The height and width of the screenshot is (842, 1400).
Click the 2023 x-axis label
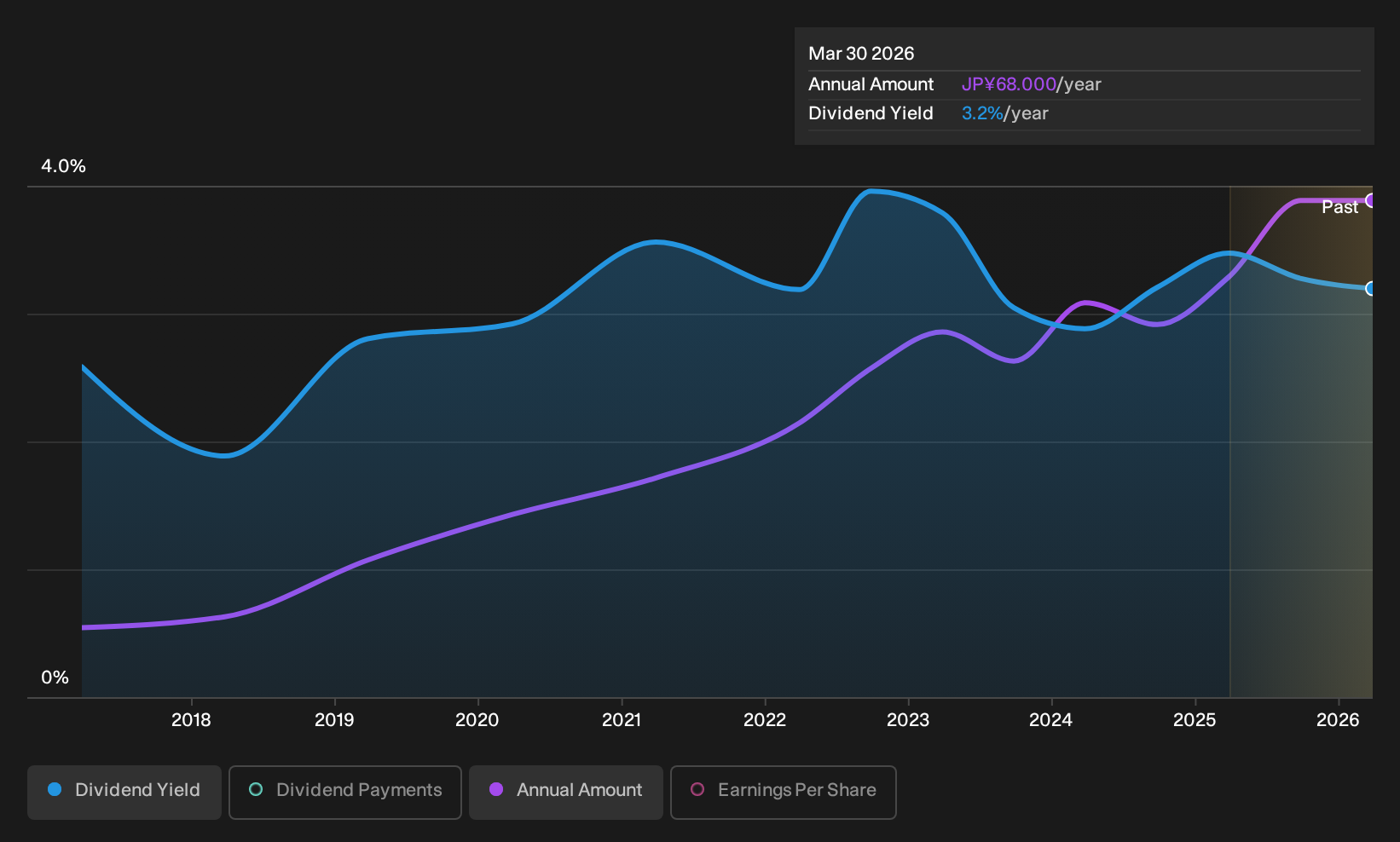pos(908,720)
